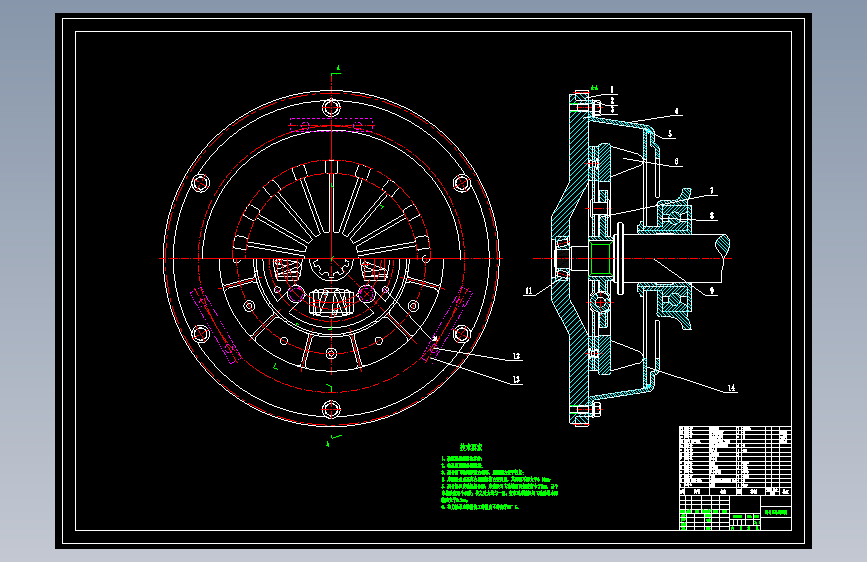
Task: Click part callout number 6
Action: coord(676,162)
